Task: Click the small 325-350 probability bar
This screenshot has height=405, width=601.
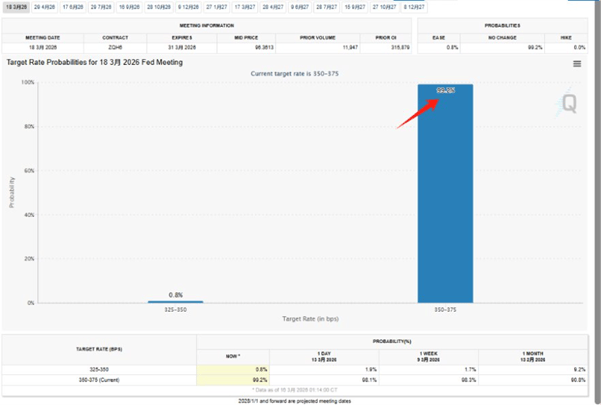Action: tap(175, 301)
